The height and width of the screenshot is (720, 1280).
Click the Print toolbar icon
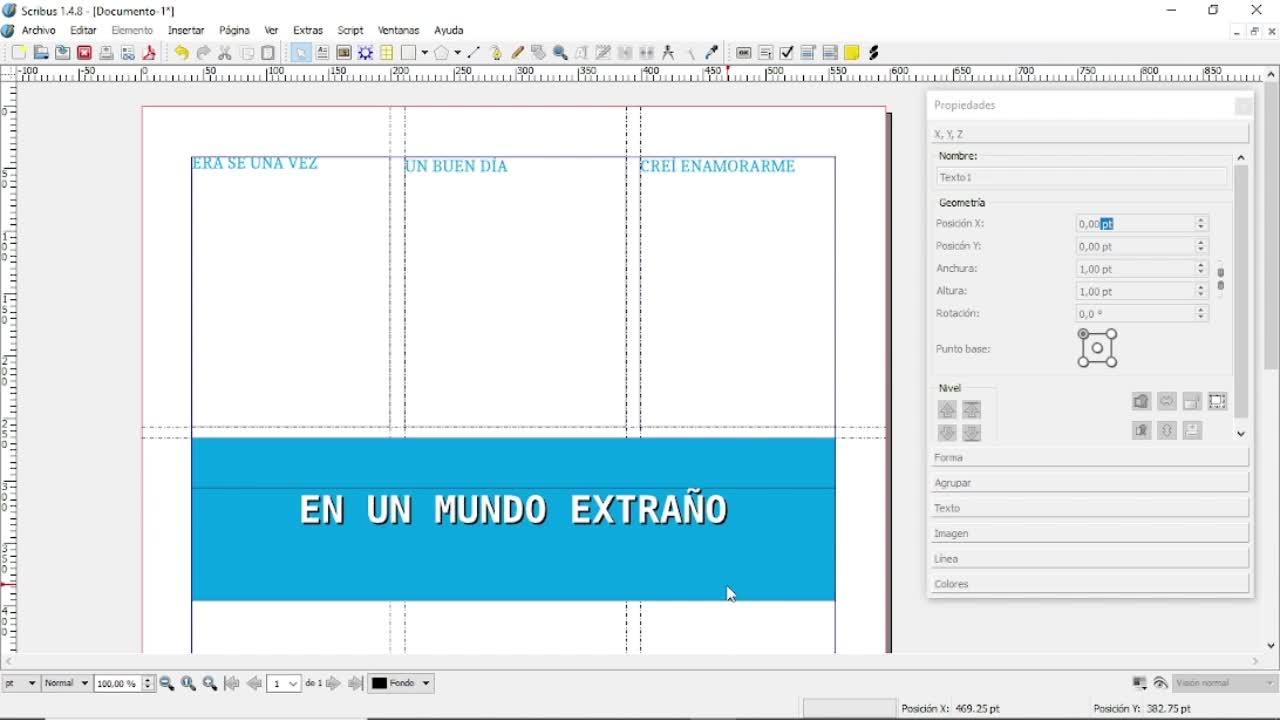(106, 53)
